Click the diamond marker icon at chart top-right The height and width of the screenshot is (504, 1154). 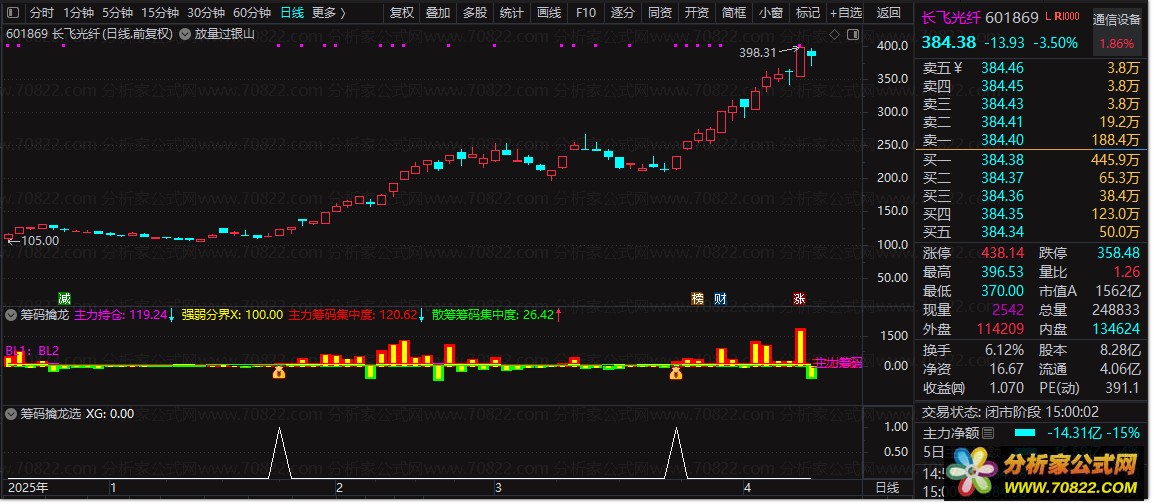(x=834, y=34)
